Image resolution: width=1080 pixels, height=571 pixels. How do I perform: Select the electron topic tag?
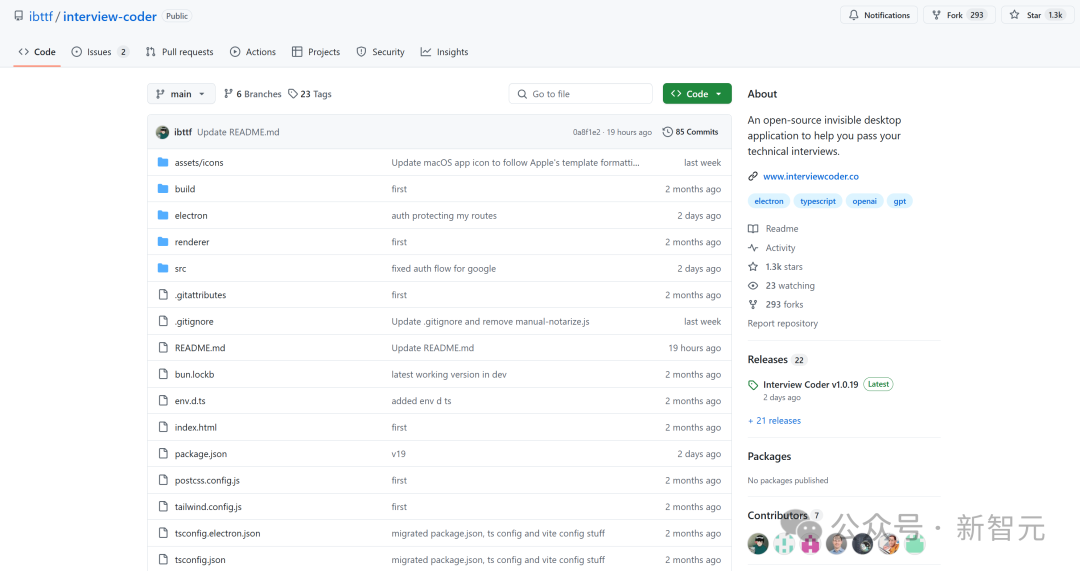click(x=769, y=201)
